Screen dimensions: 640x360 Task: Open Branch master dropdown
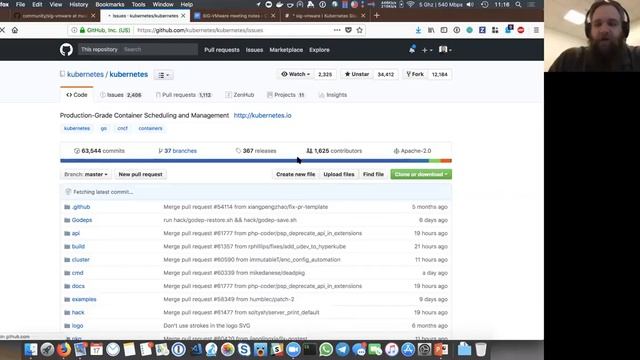click(86, 174)
